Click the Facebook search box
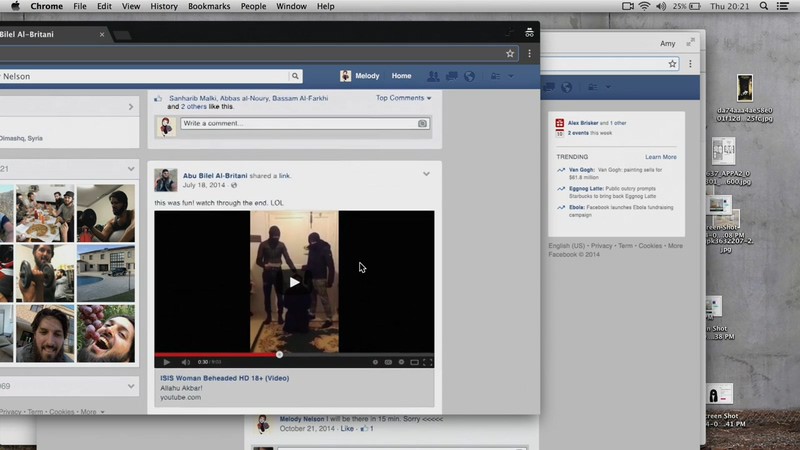800x450 pixels. pos(143,76)
